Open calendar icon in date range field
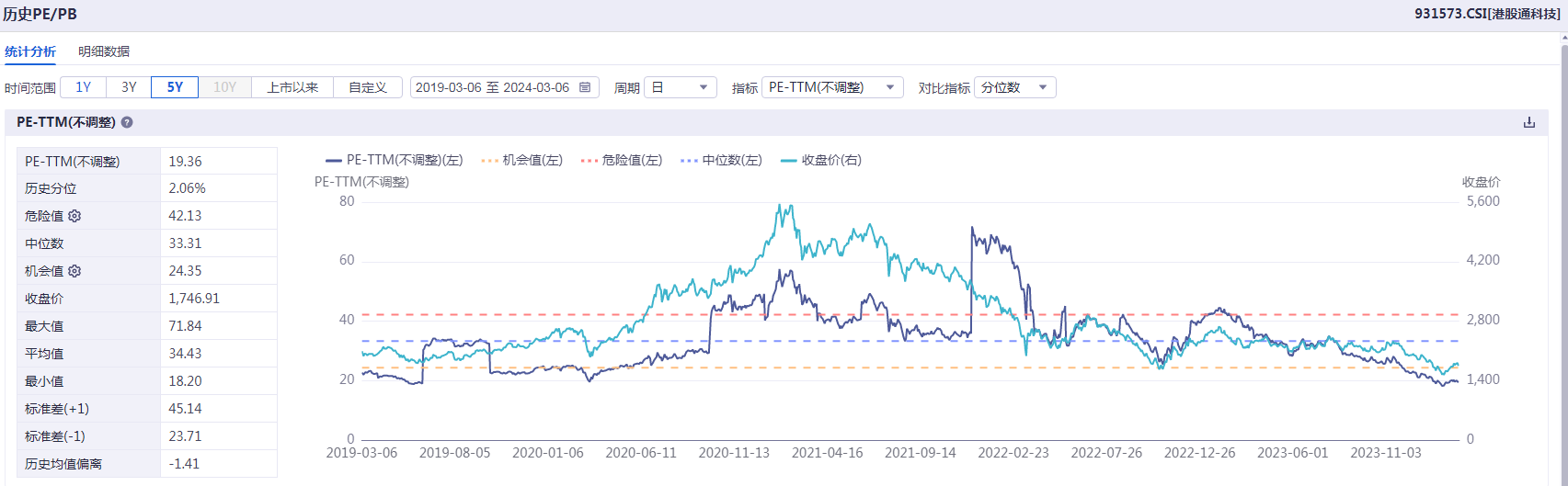The width and height of the screenshot is (1568, 486). [x=585, y=87]
